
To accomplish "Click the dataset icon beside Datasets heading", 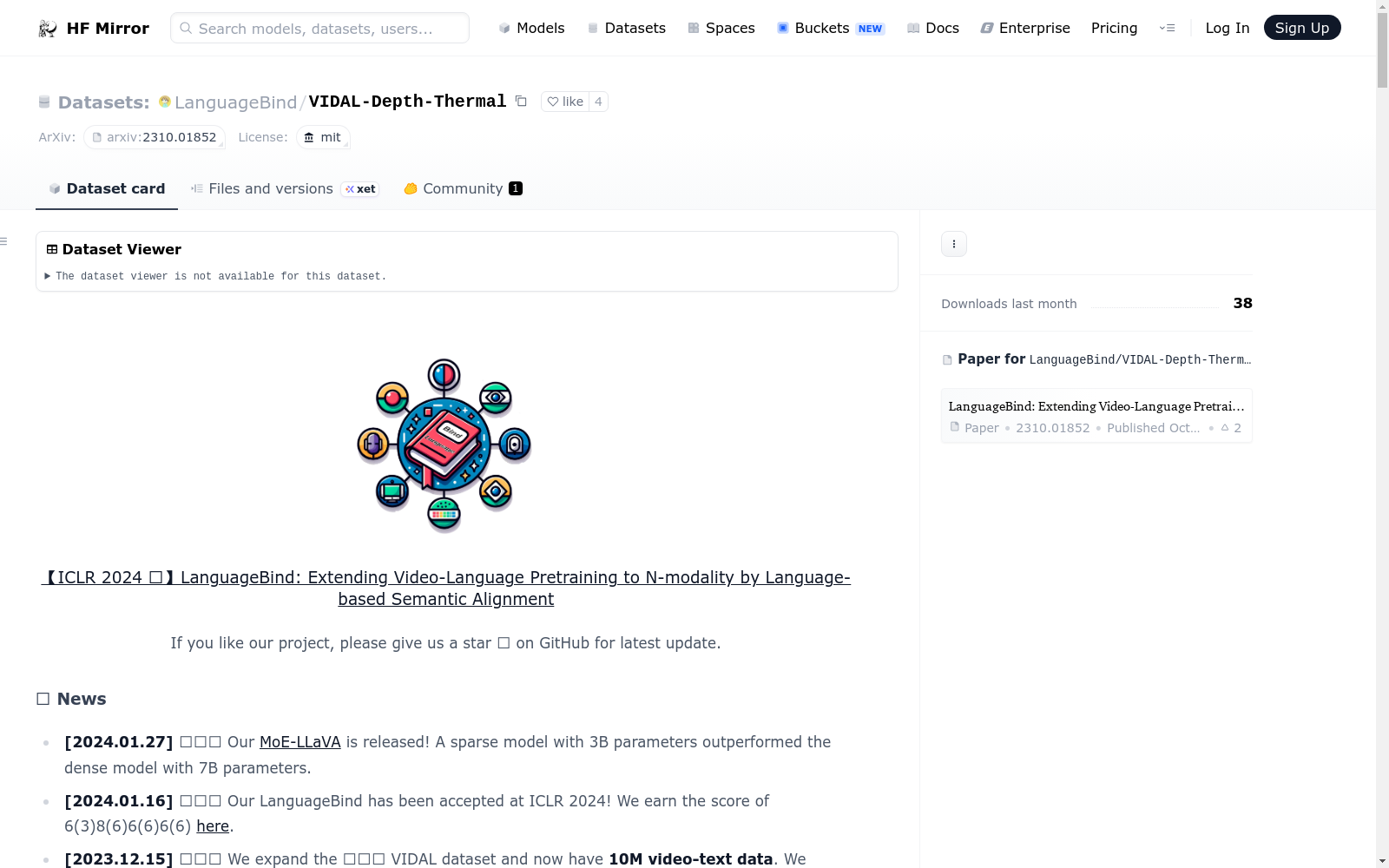I will (44, 102).
